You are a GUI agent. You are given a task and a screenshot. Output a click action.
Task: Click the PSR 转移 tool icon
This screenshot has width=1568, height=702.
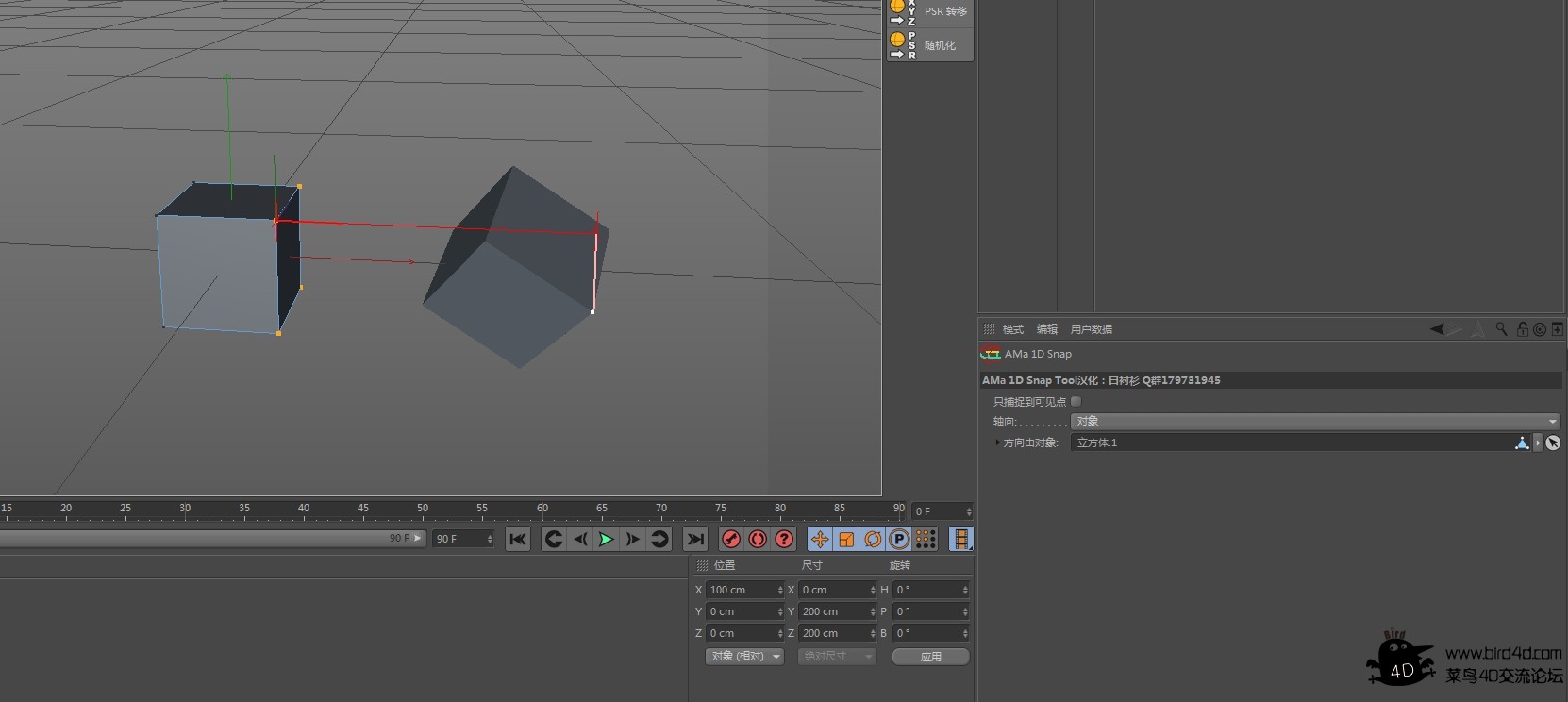point(903,11)
